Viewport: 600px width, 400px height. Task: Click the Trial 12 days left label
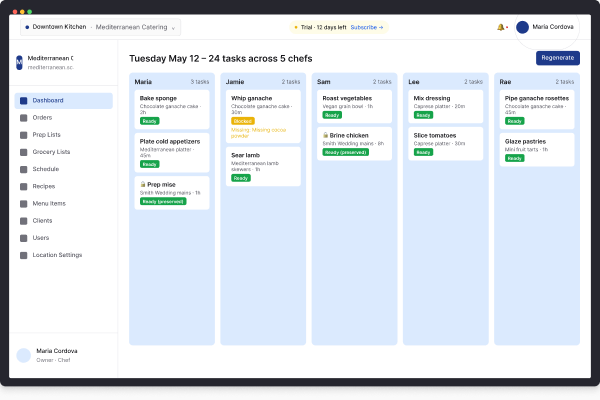tap(323, 27)
